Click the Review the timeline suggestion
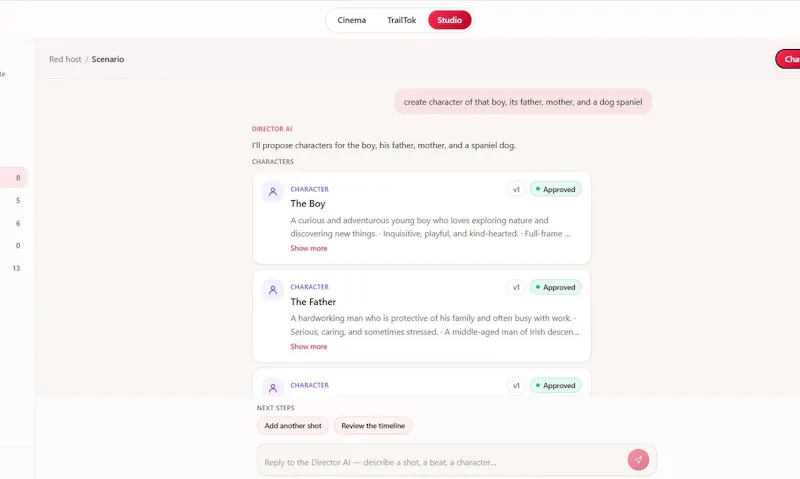Screen dimensions: 800x479 pos(373,425)
